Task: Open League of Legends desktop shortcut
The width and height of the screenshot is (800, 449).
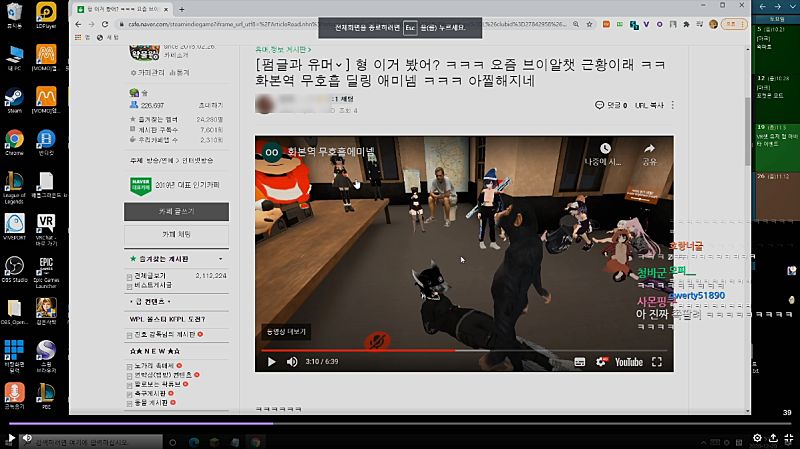Action: click(x=14, y=187)
